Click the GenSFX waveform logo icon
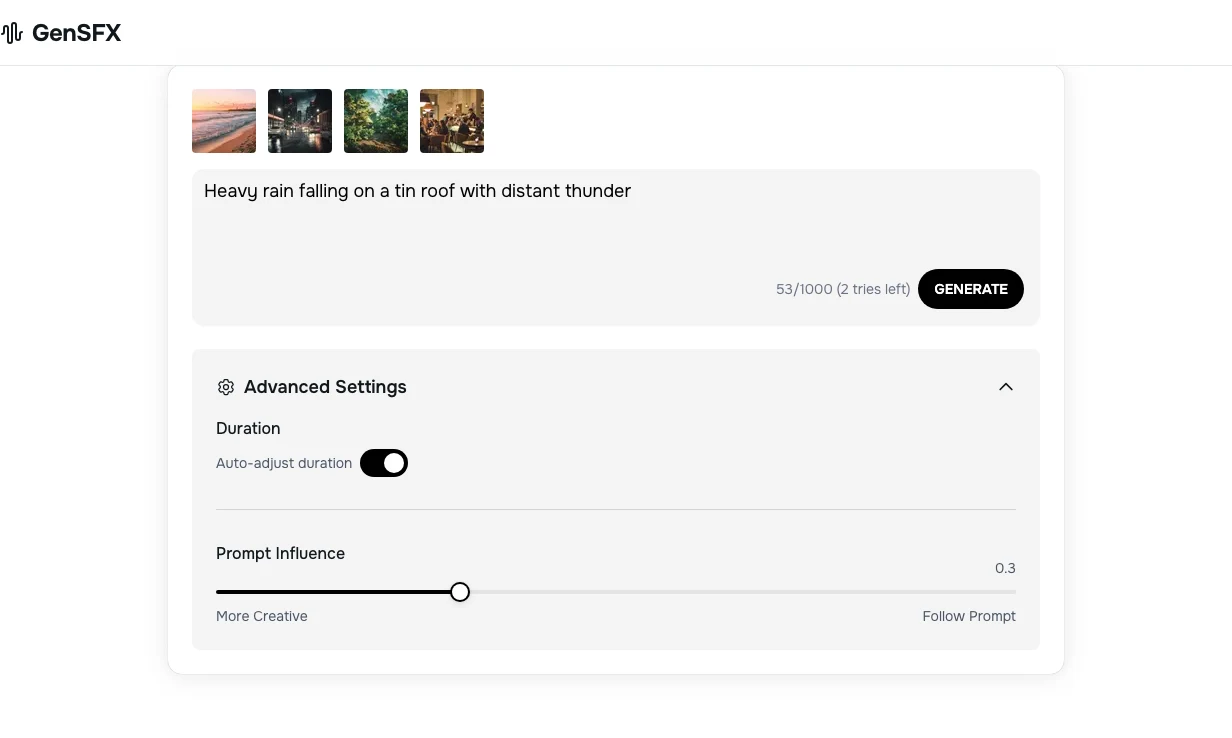The width and height of the screenshot is (1232, 738). click(x=12, y=33)
